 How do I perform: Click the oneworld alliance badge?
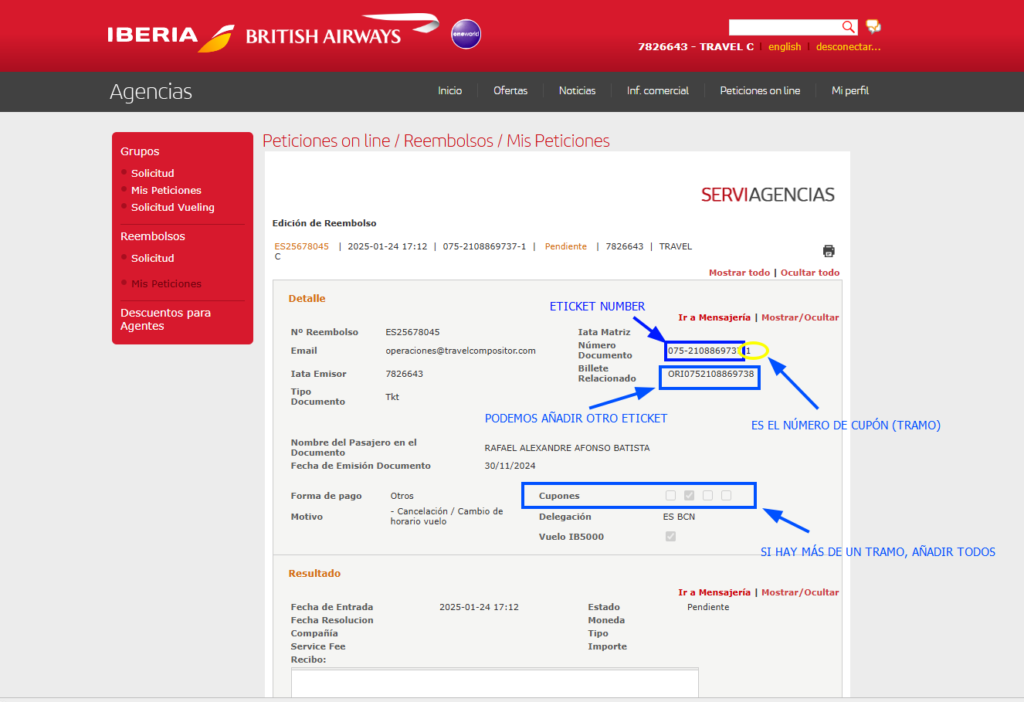click(465, 34)
